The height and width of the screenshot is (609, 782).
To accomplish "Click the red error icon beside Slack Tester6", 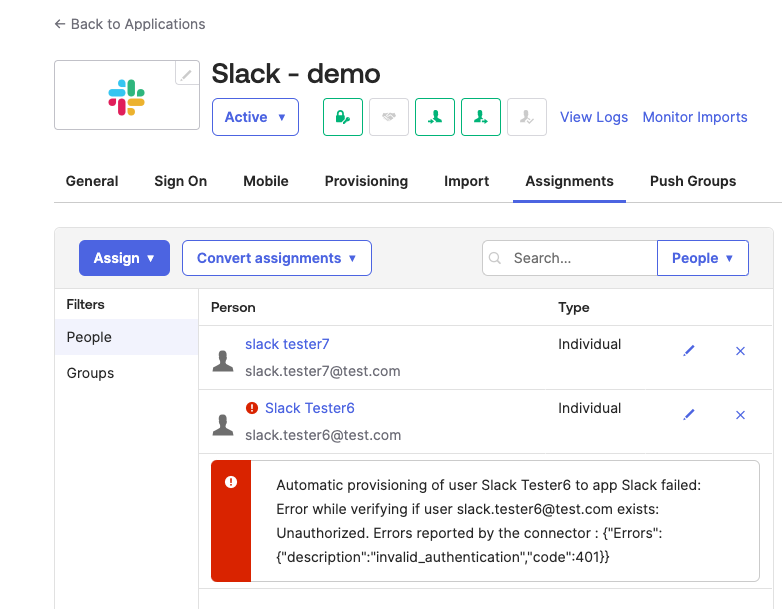I will 252,408.
